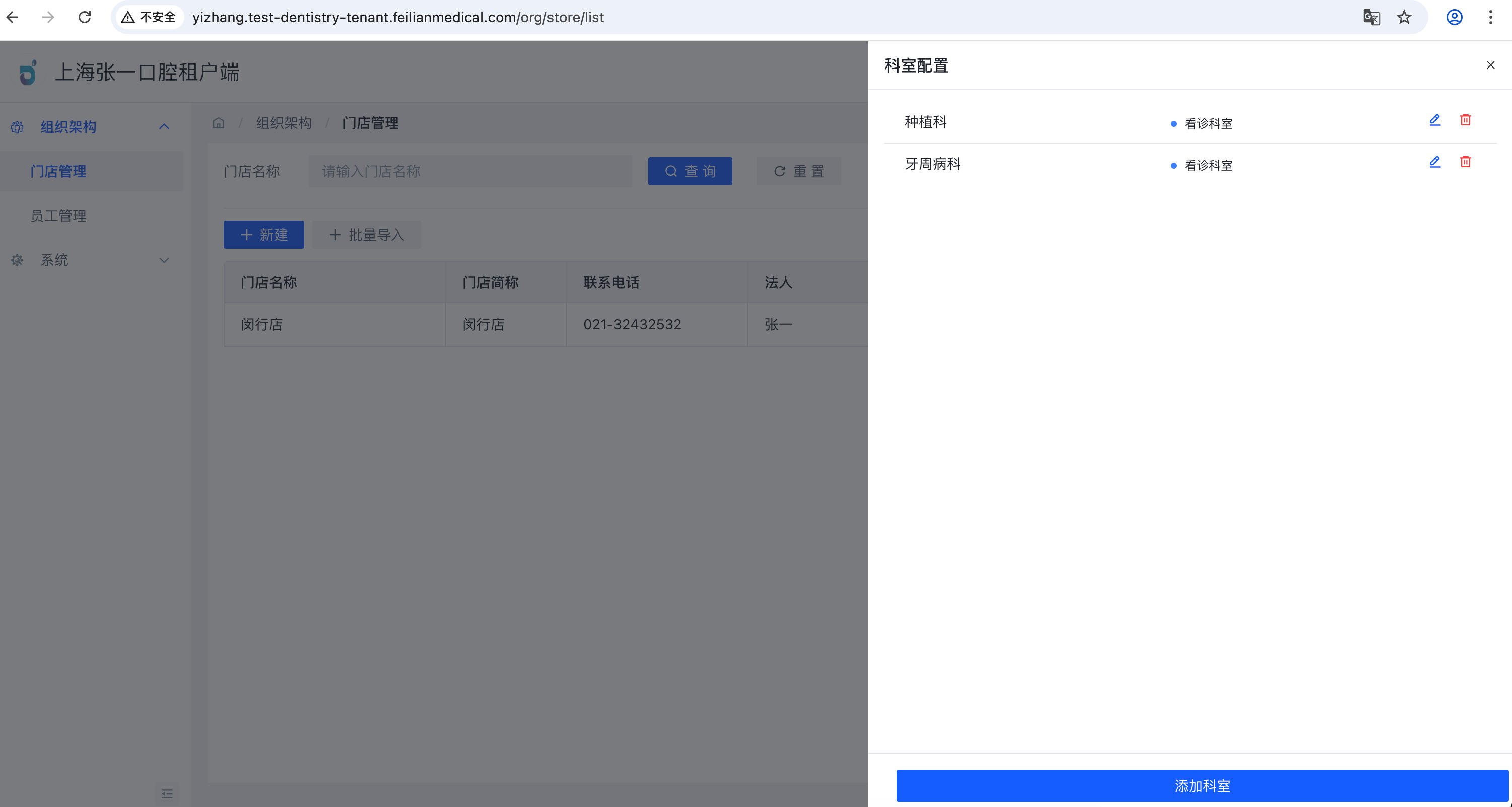Screen dimensions: 1512x807
Task: Close the 科室配置 drawer panel
Action: click(x=1490, y=65)
